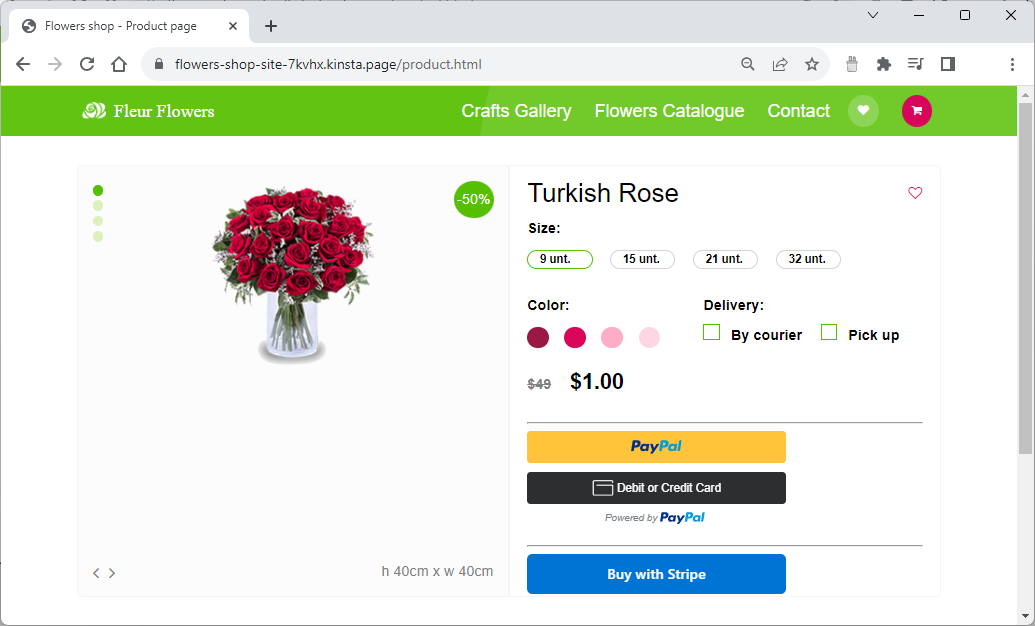
Task: Open the browser side panel
Action: [x=946, y=63]
